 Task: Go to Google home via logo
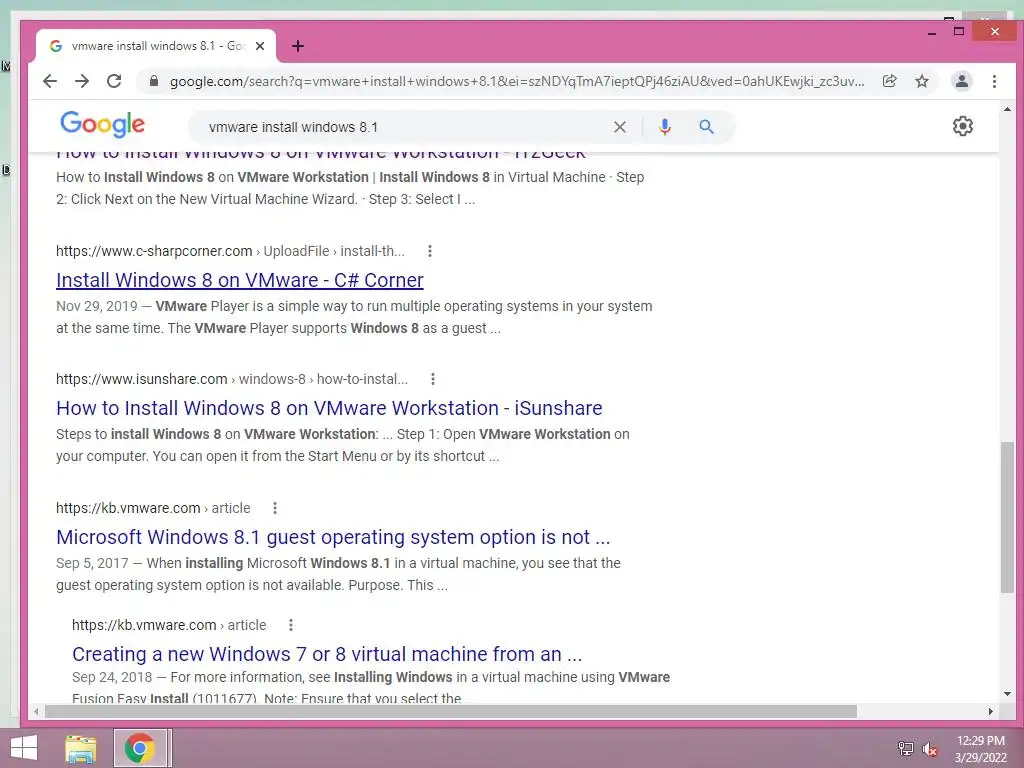103,124
